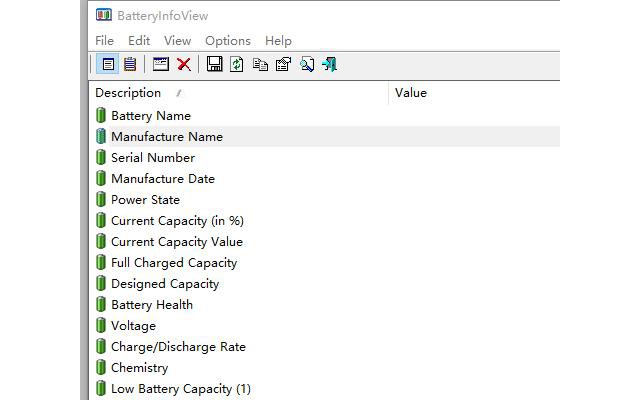
Task: Open the Properties toolbar icon
Action: 283,64
